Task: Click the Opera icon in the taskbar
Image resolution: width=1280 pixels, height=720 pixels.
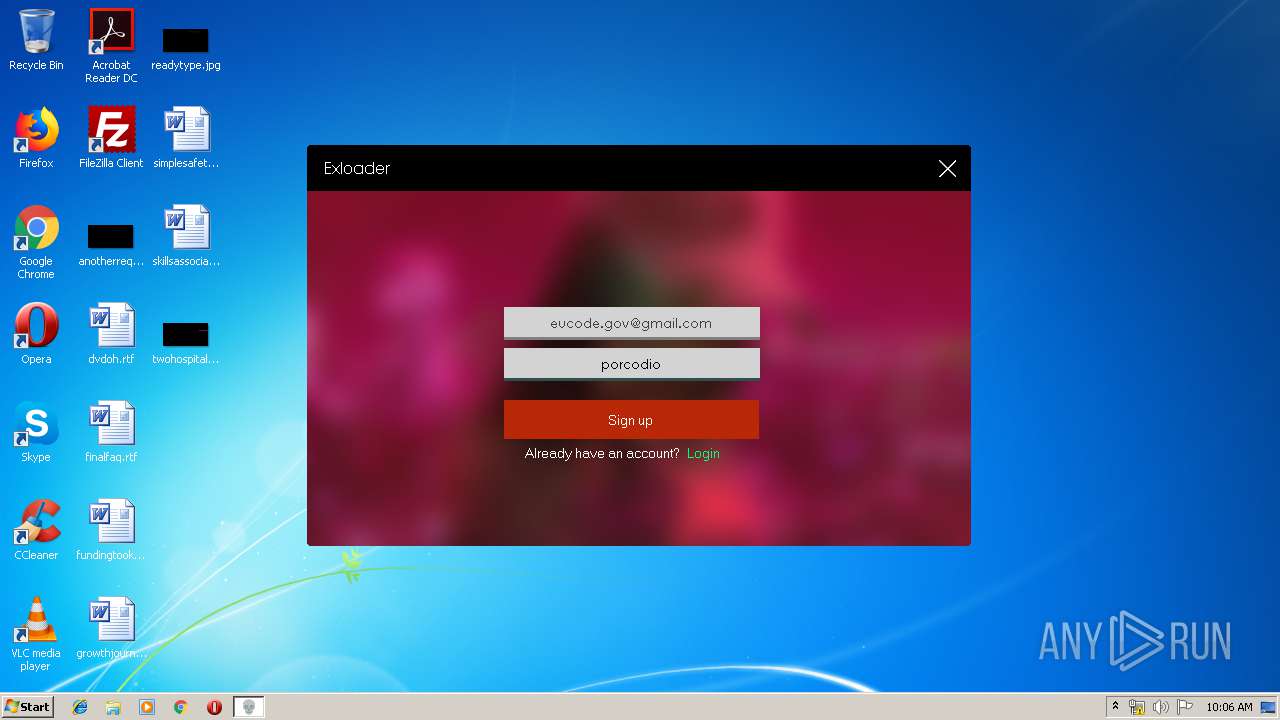Action: [214, 707]
